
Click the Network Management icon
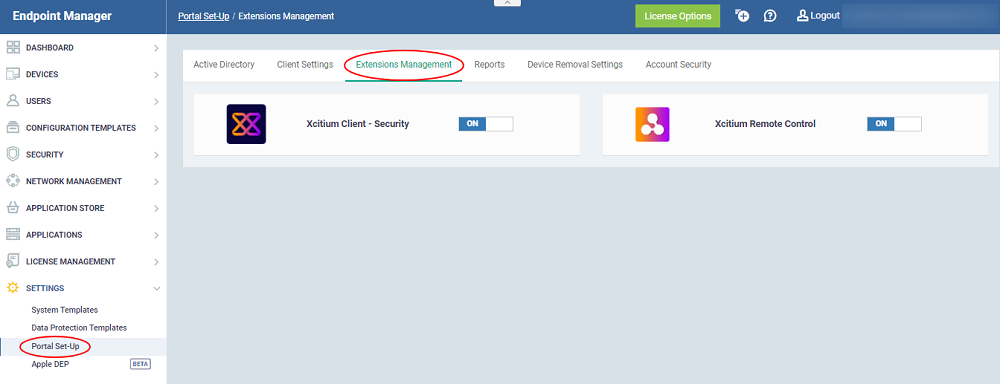point(13,181)
